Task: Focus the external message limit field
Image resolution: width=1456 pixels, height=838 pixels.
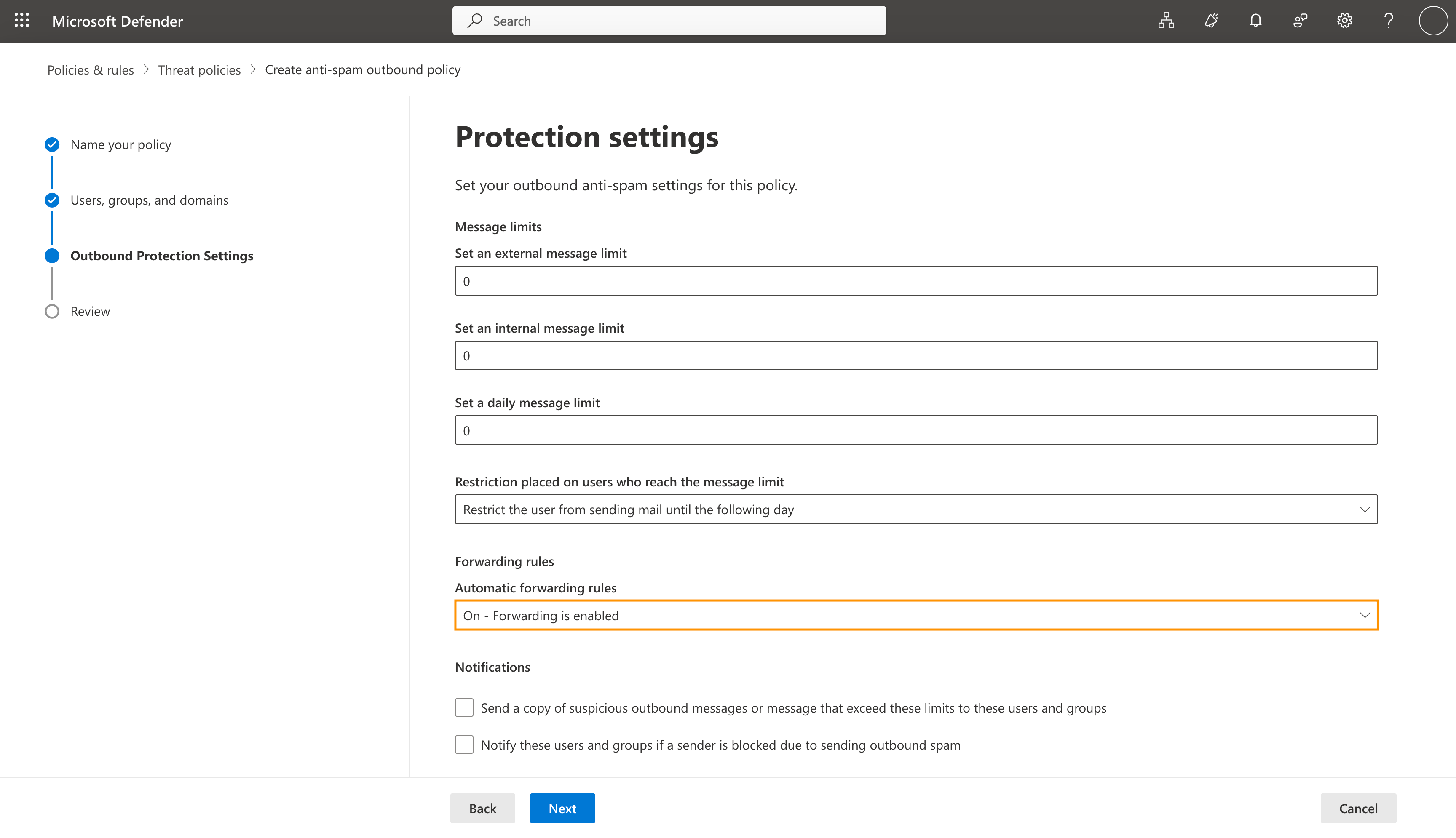Action: 916,281
